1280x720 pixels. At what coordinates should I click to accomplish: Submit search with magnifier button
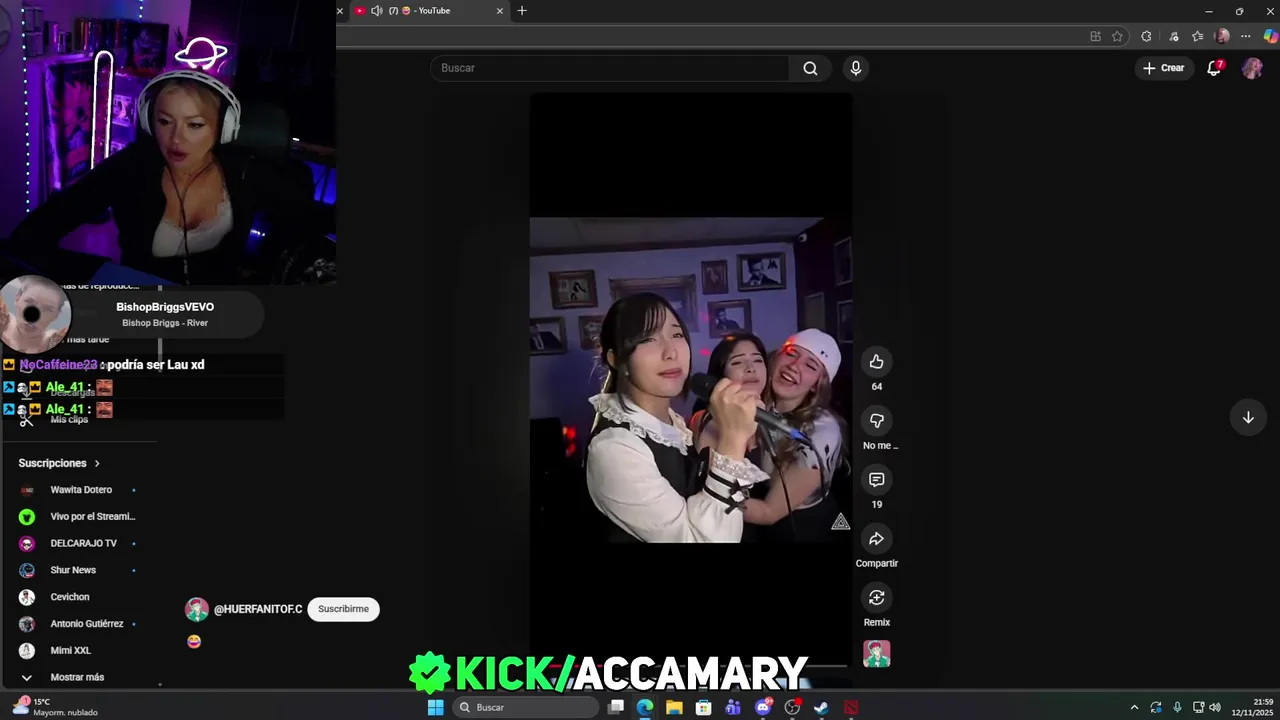pyautogui.click(x=810, y=68)
